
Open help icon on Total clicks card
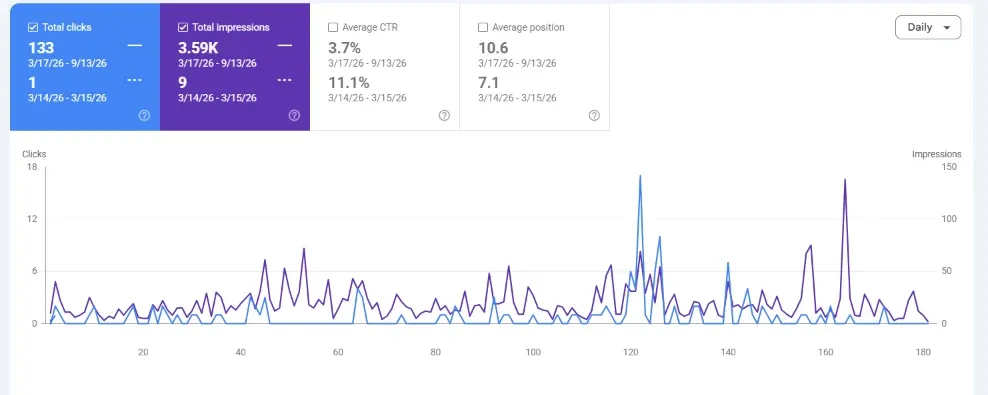point(144,115)
